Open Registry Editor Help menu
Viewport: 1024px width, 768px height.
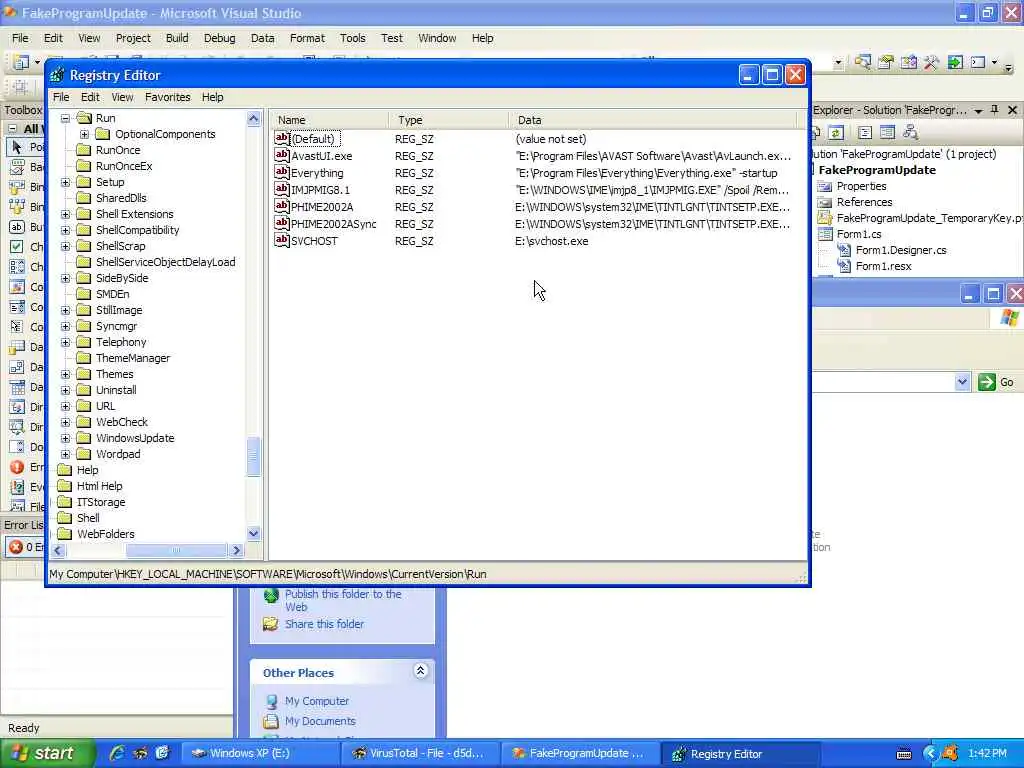(x=212, y=97)
